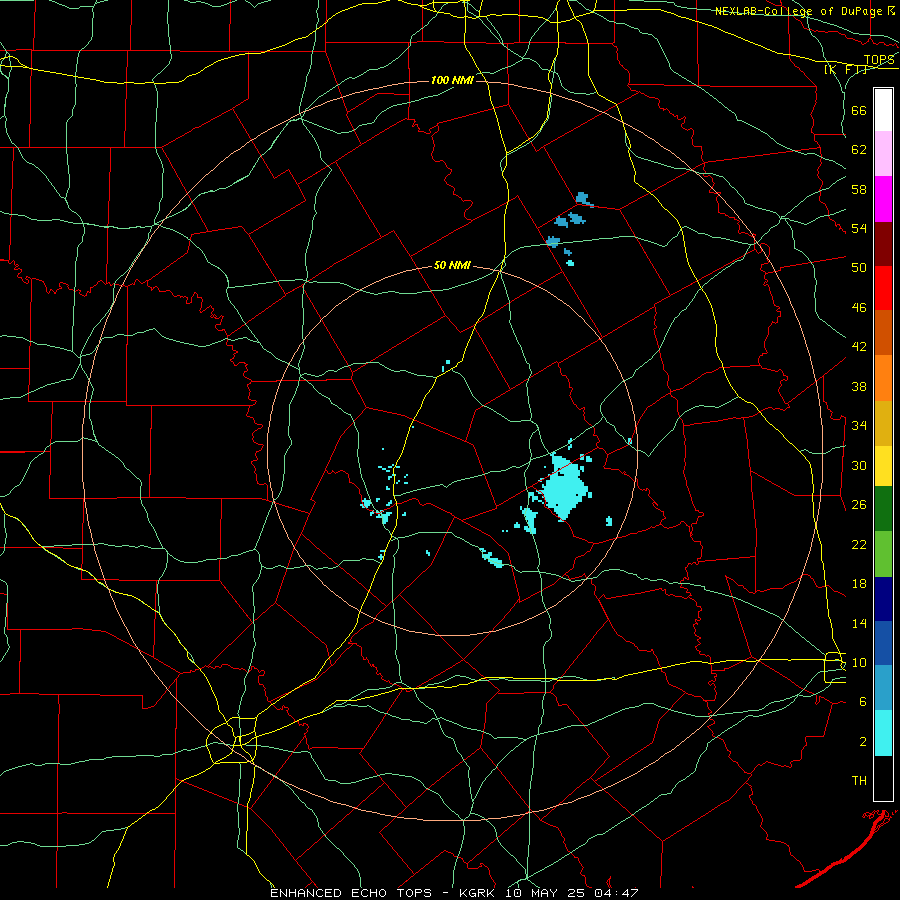This screenshot has width=900, height=900.
Task: Choose the mustard gold legend swatch
Action: pyautogui.click(x=883, y=424)
